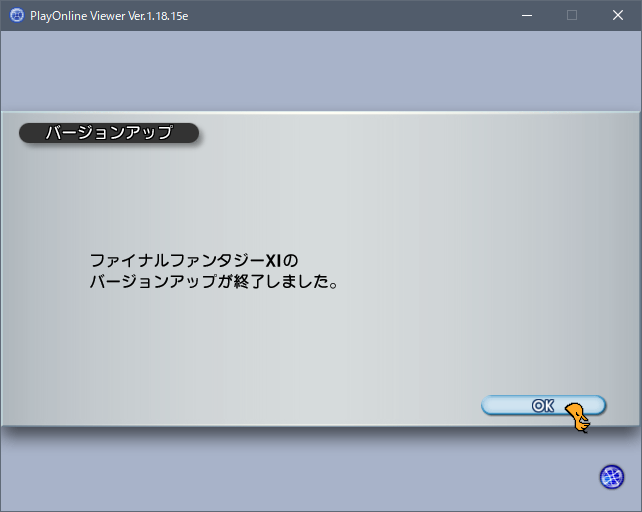
Task: Click the disabled maximize button in the title bar
Action: tap(572, 16)
